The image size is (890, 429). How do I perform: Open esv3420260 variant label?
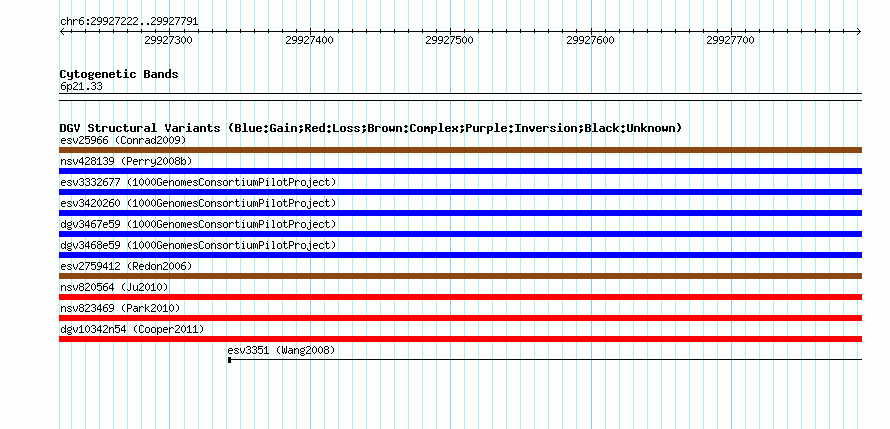pos(198,203)
